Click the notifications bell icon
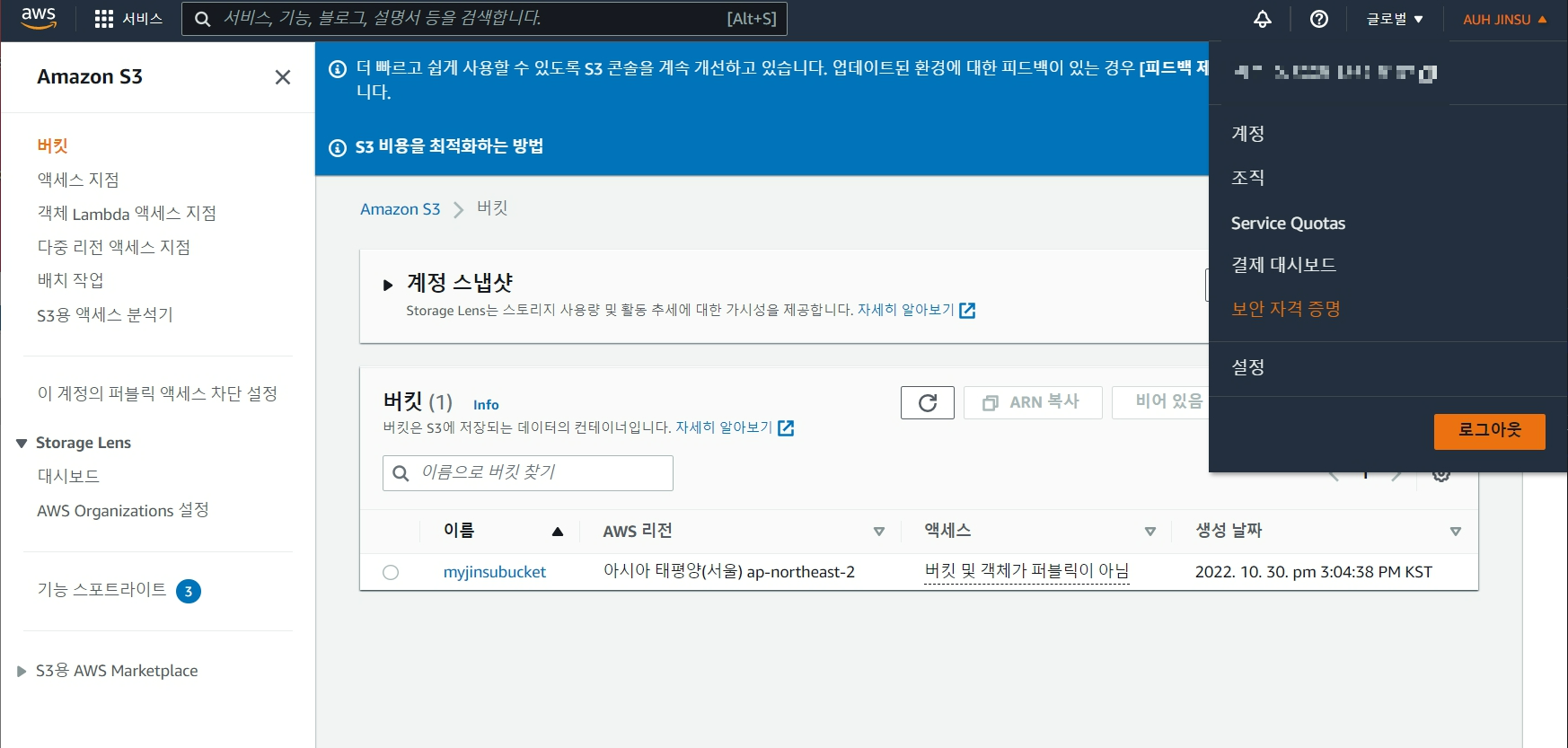The image size is (1568, 748). pyautogui.click(x=1263, y=19)
